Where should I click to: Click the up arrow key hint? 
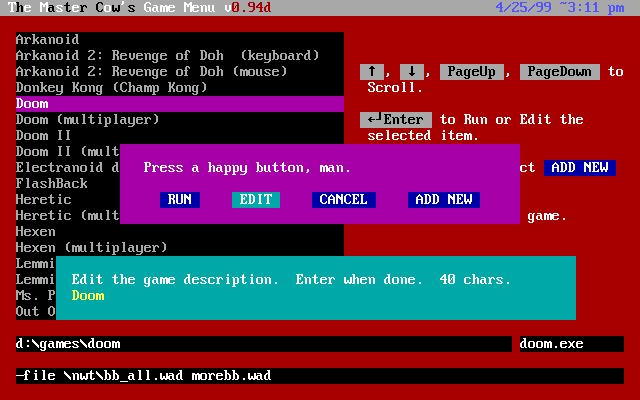pyautogui.click(x=372, y=72)
